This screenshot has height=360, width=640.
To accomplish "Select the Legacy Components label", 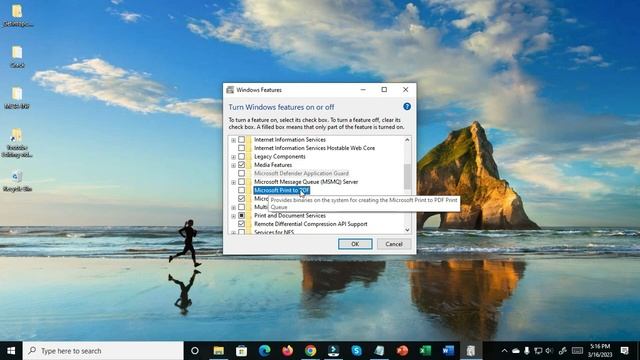I will click(280, 156).
